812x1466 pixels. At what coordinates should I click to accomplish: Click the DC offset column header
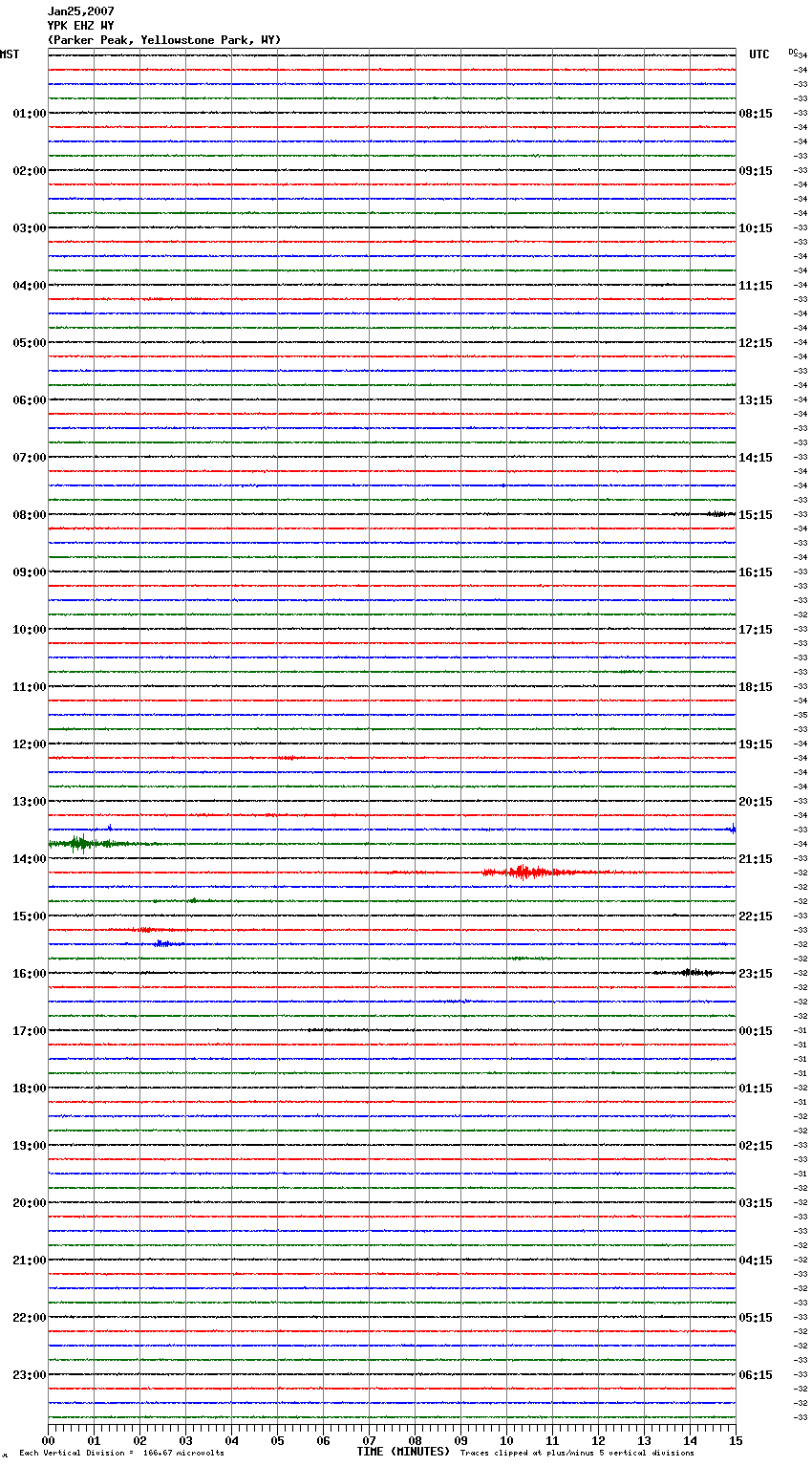click(793, 52)
